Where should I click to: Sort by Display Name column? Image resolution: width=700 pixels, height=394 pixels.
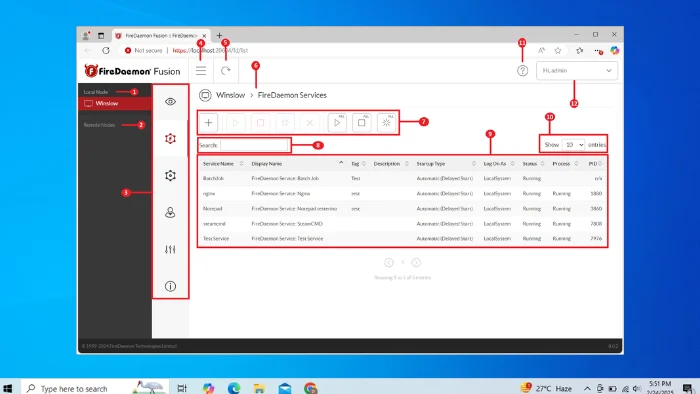297,164
